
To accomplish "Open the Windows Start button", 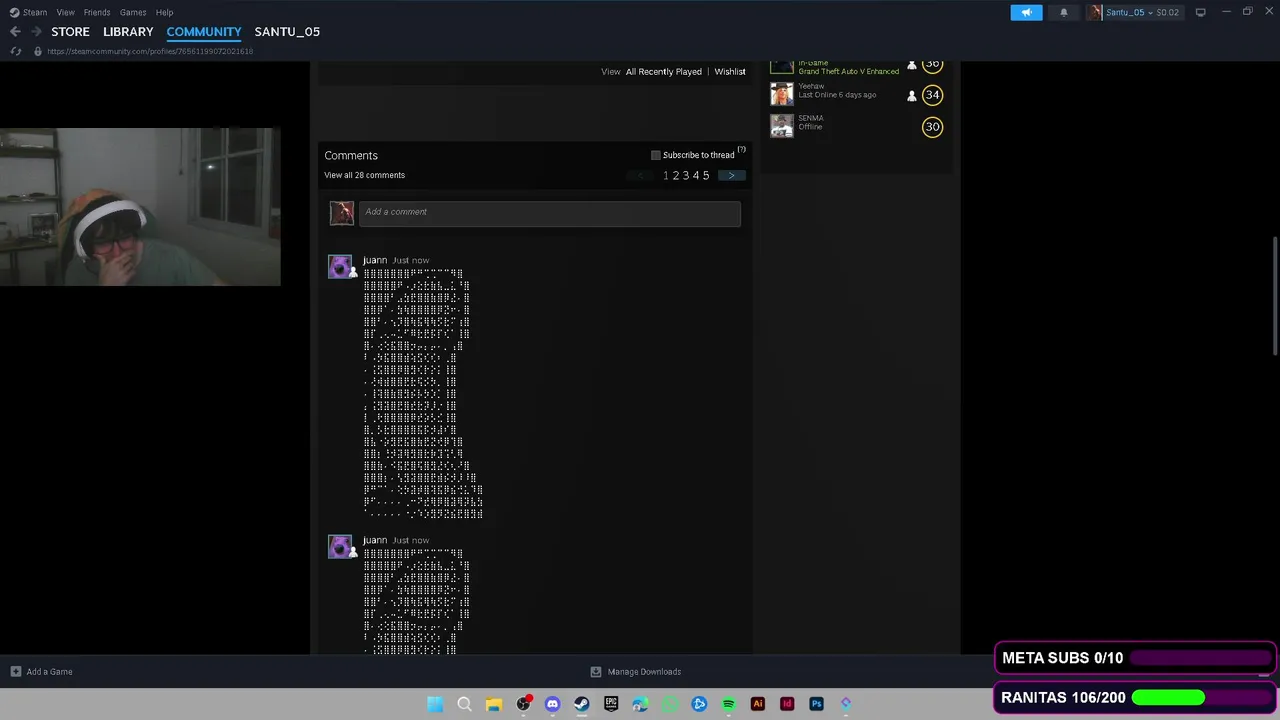I will click(435, 704).
